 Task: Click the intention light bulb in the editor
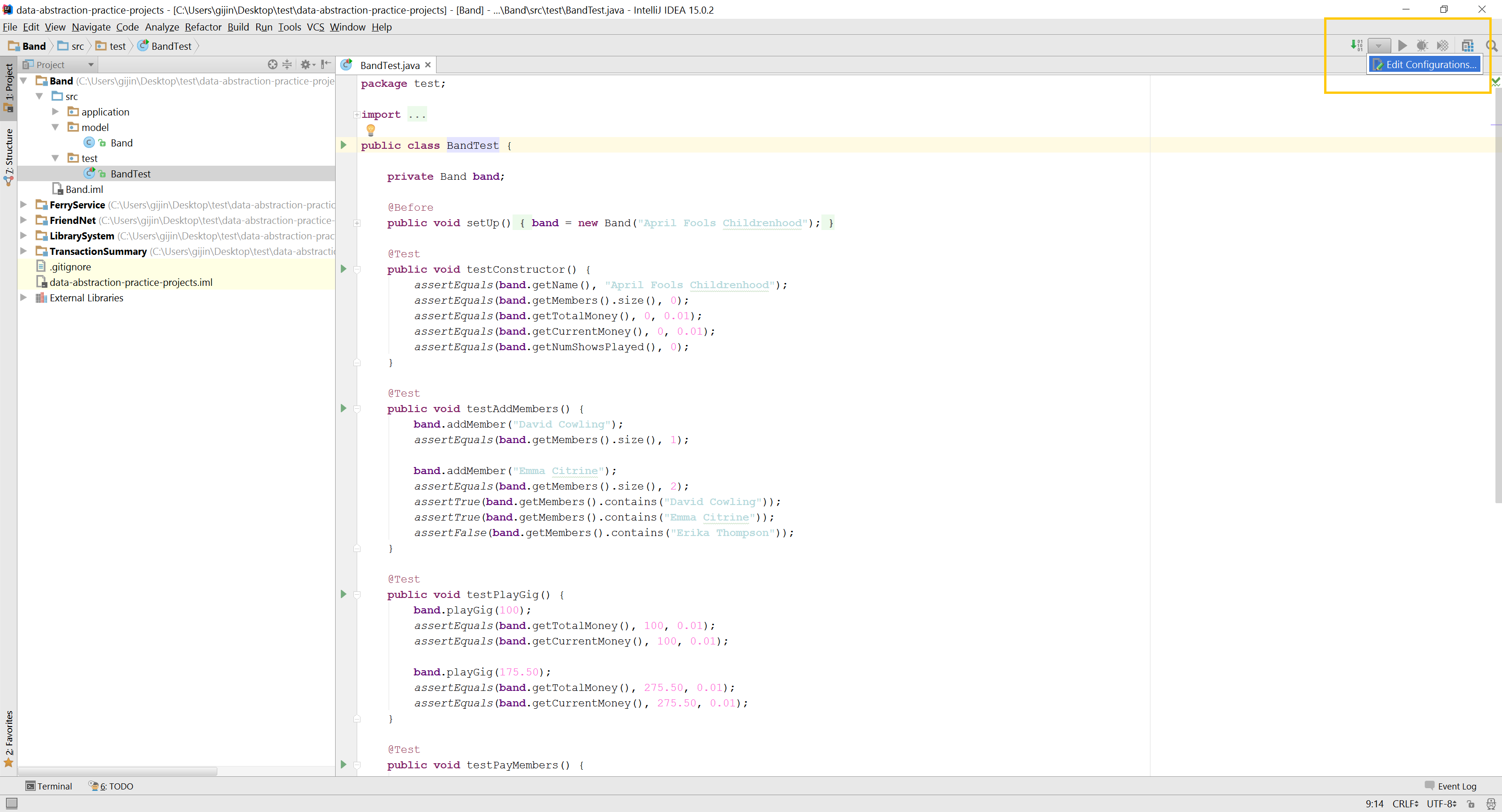(371, 130)
